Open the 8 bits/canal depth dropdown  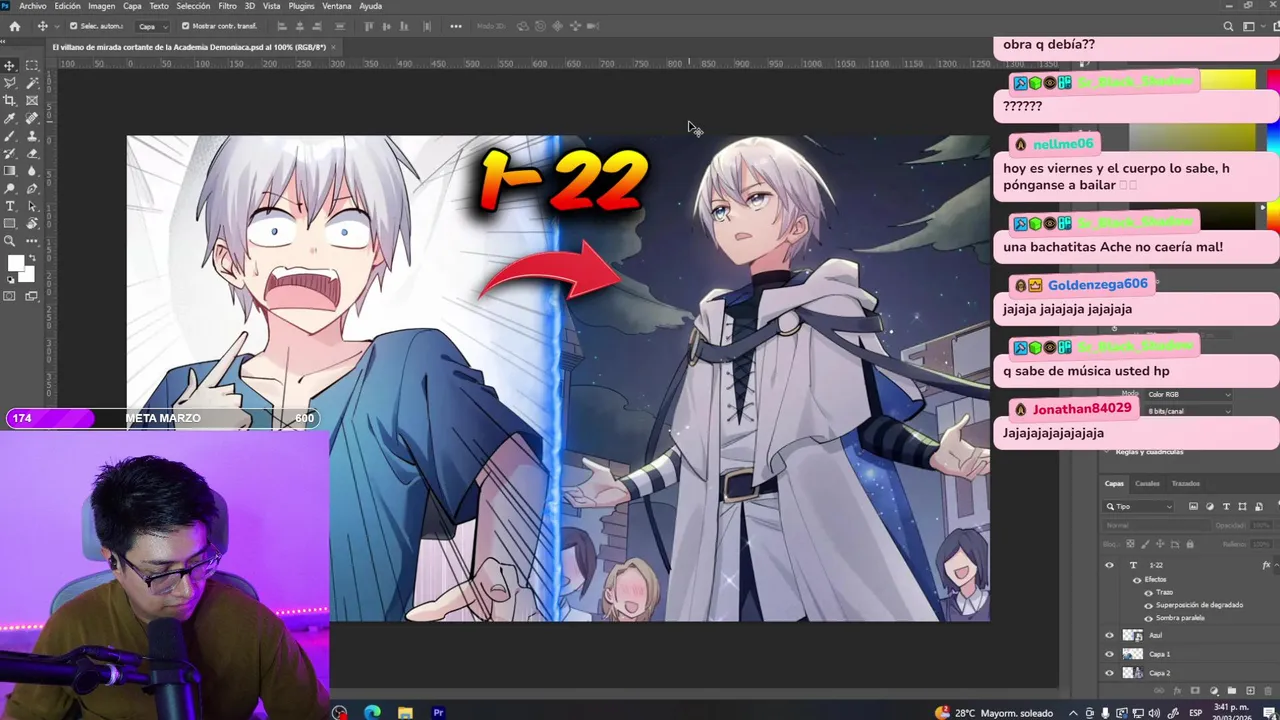pyautogui.click(x=1189, y=411)
